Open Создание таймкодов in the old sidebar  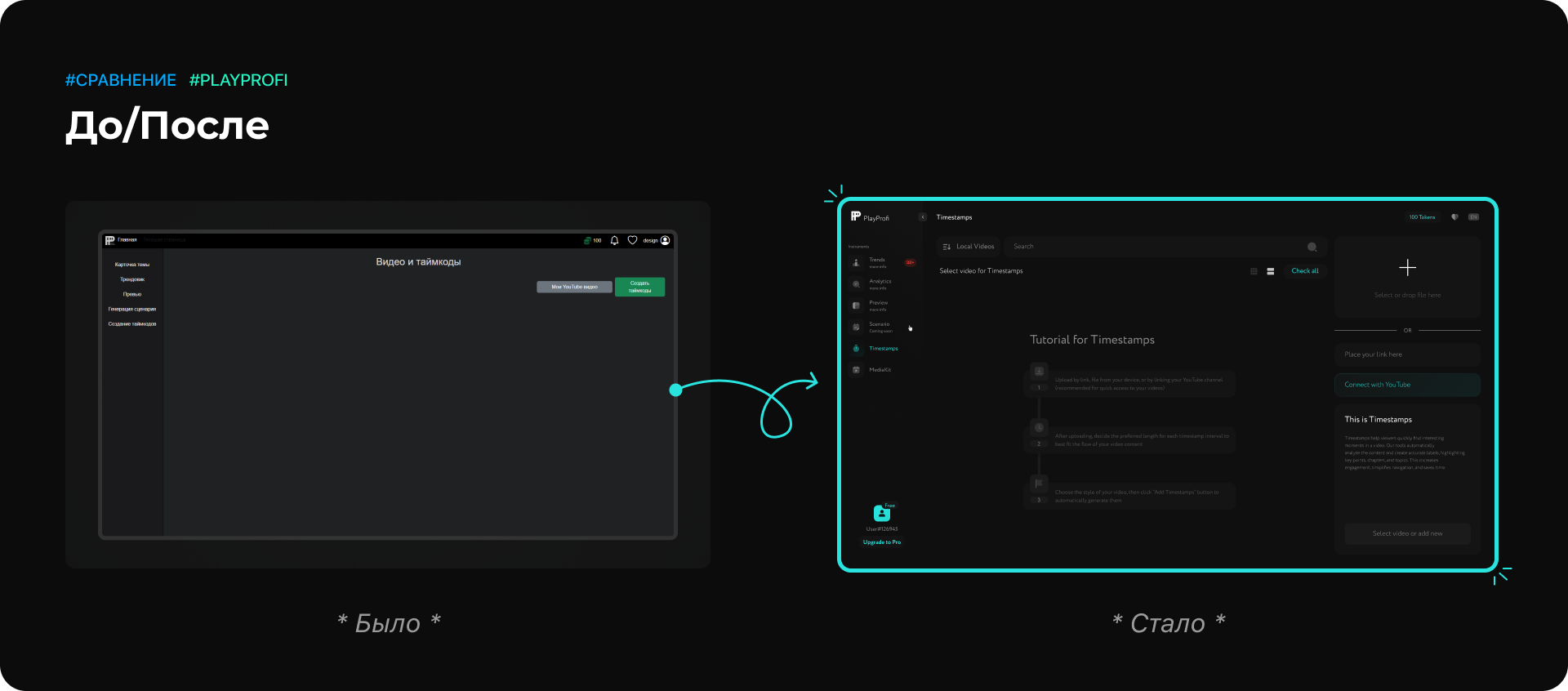(x=132, y=324)
